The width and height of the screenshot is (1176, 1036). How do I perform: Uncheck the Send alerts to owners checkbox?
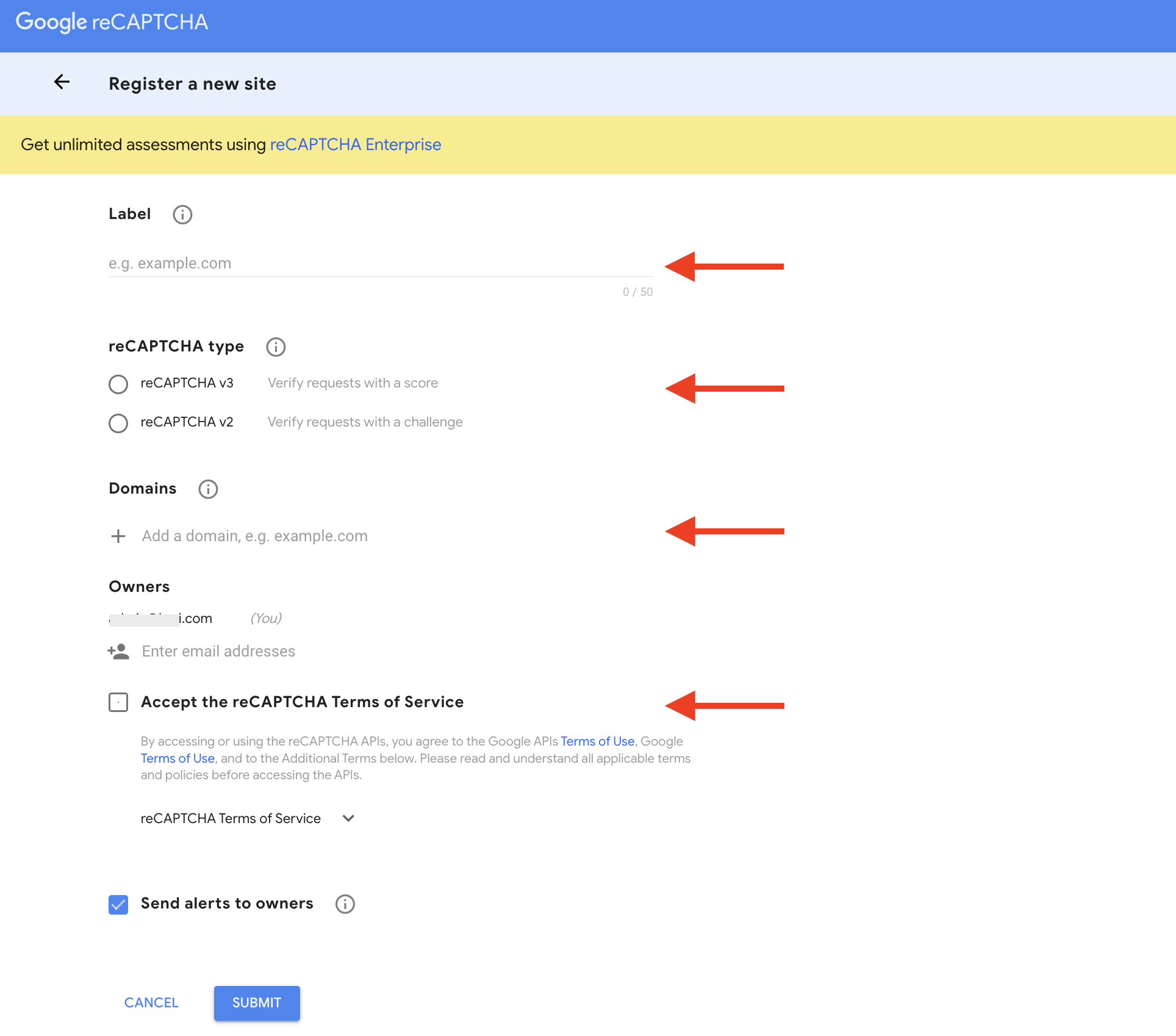pyautogui.click(x=118, y=905)
